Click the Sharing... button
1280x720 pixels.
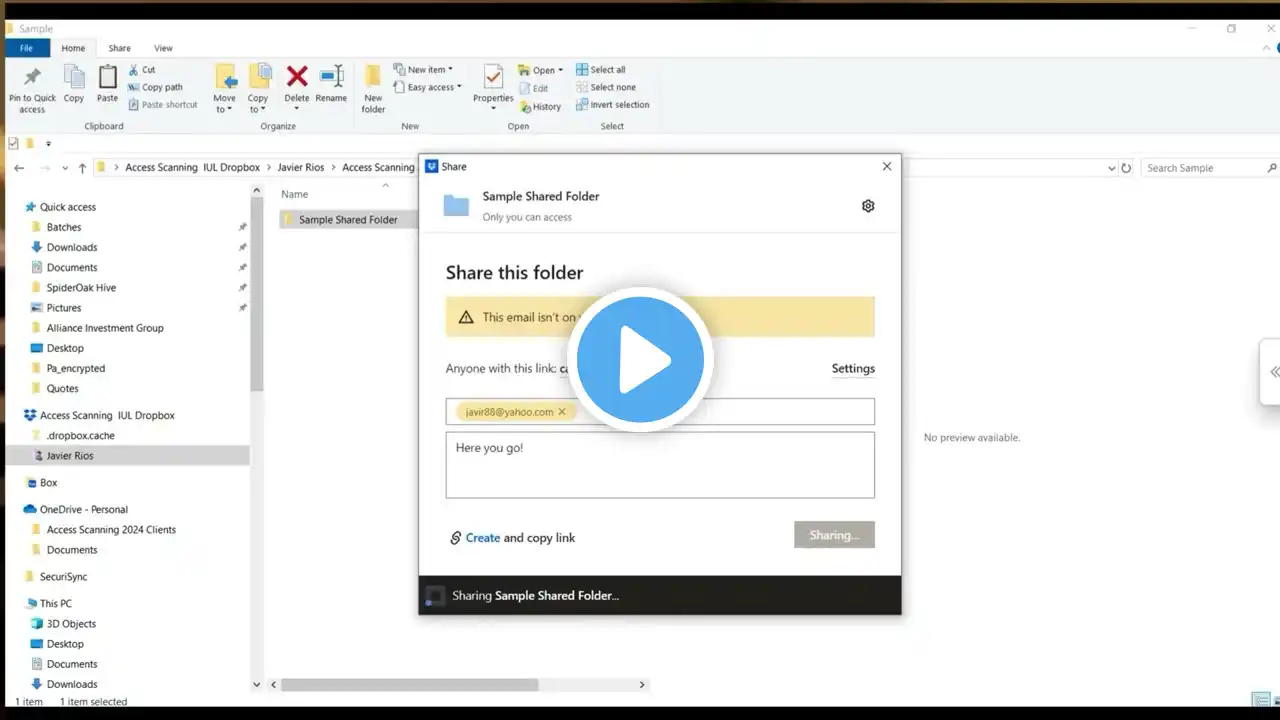(834, 535)
